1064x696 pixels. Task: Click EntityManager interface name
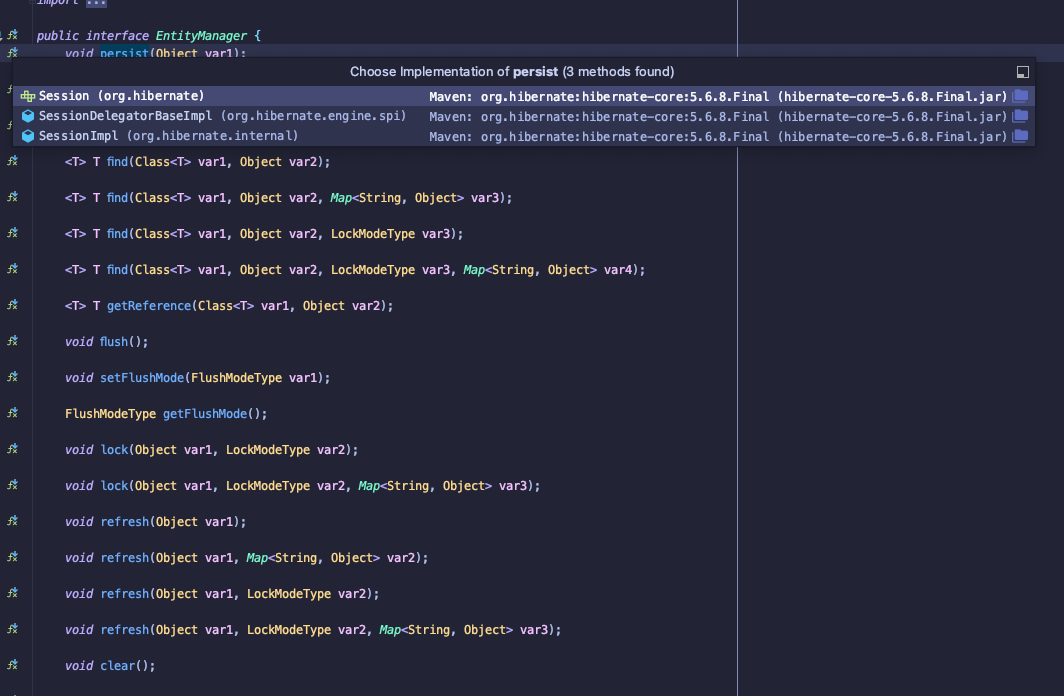click(x=201, y=36)
